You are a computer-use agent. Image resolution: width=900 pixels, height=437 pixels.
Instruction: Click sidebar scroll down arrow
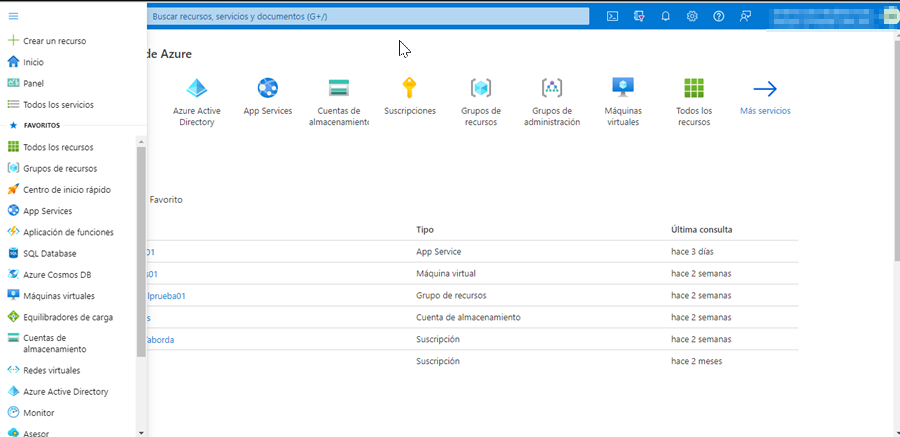coord(141,432)
